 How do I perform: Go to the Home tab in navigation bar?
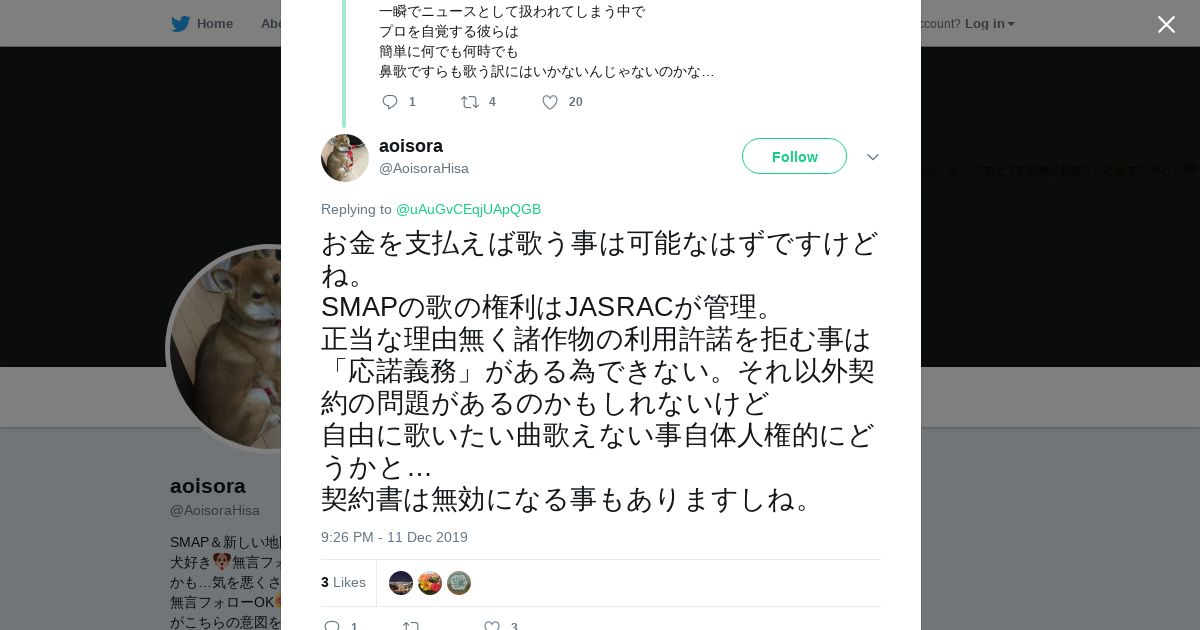tap(215, 23)
